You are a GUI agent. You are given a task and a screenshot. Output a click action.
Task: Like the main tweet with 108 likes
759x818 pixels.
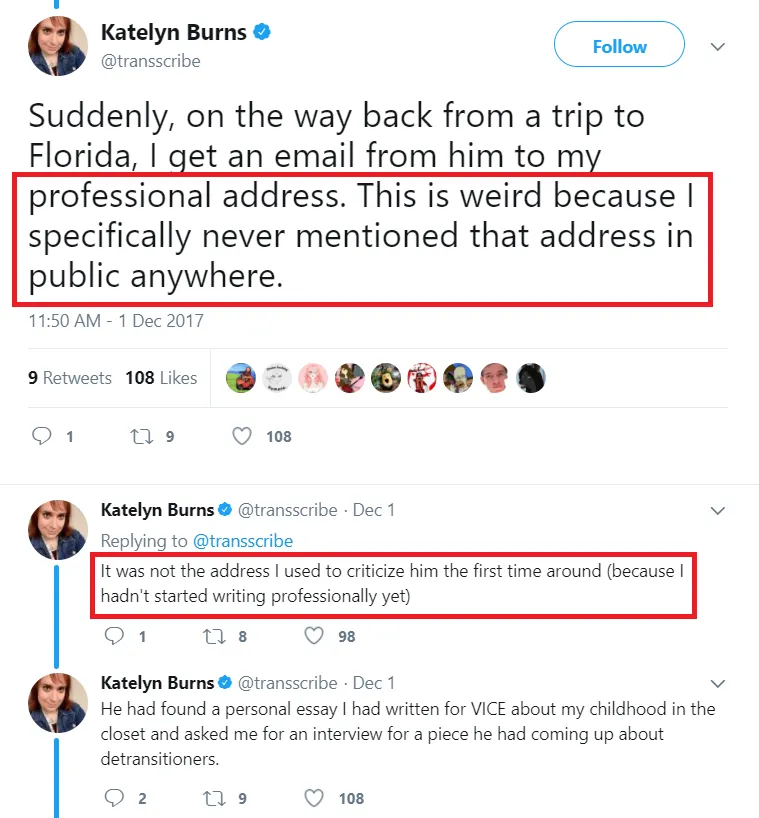(242, 436)
